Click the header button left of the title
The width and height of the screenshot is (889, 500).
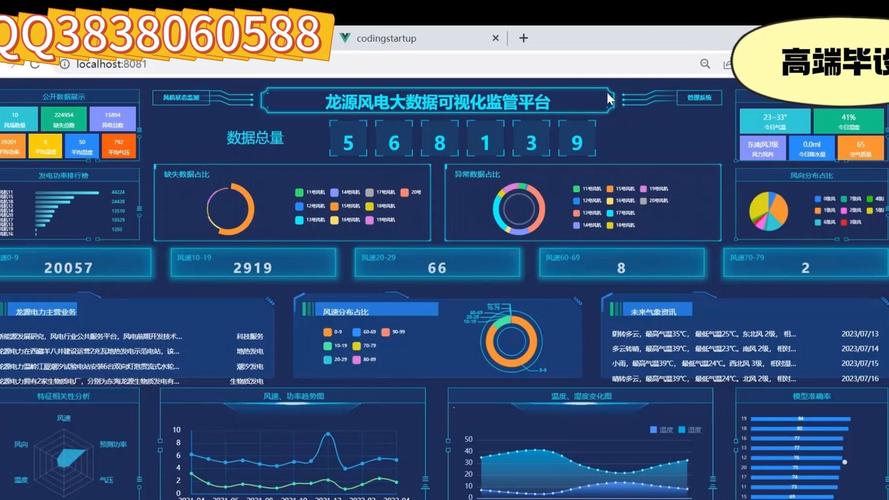click(181, 98)
